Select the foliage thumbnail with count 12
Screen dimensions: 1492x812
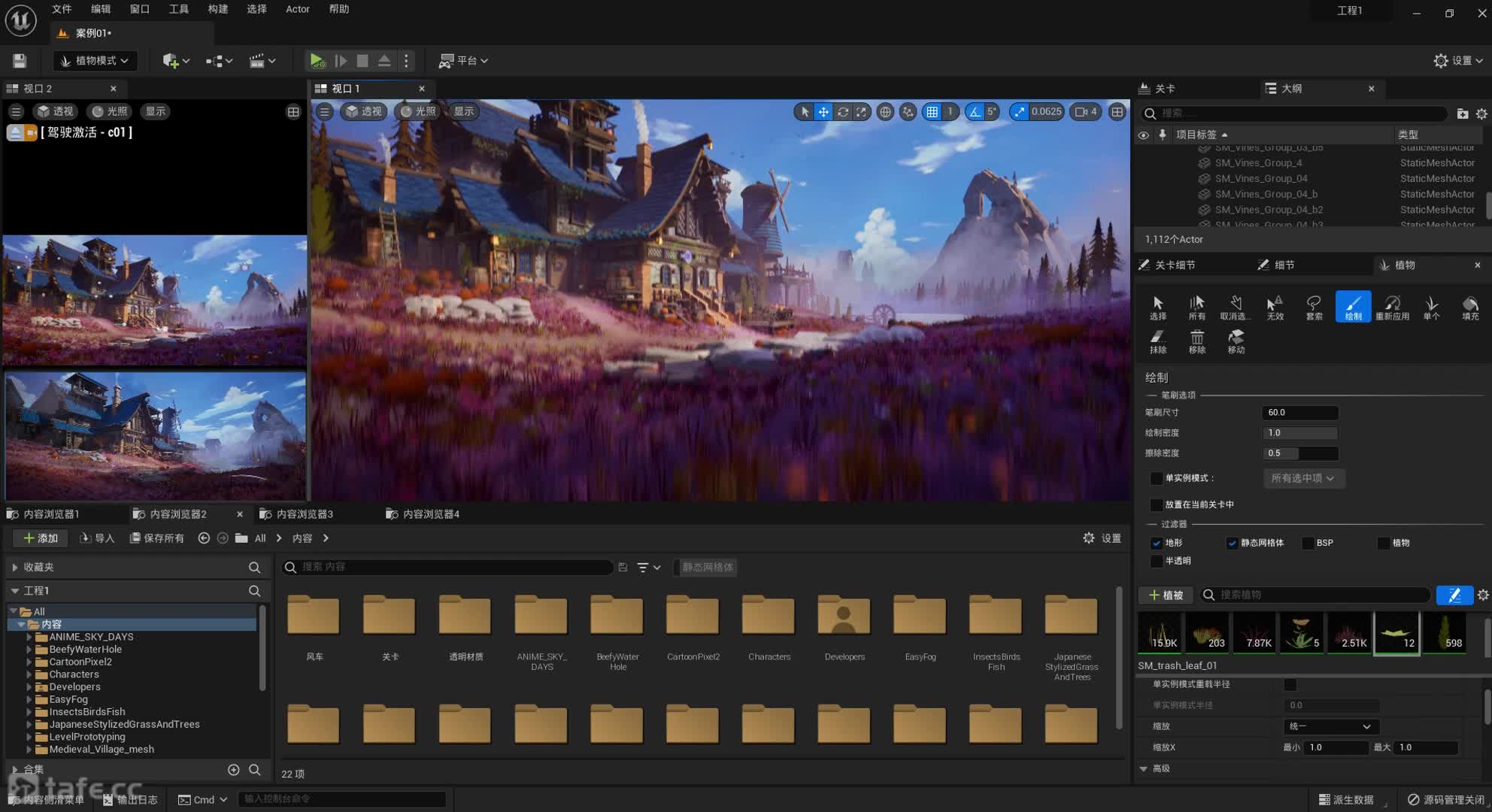pos(1396,633)
